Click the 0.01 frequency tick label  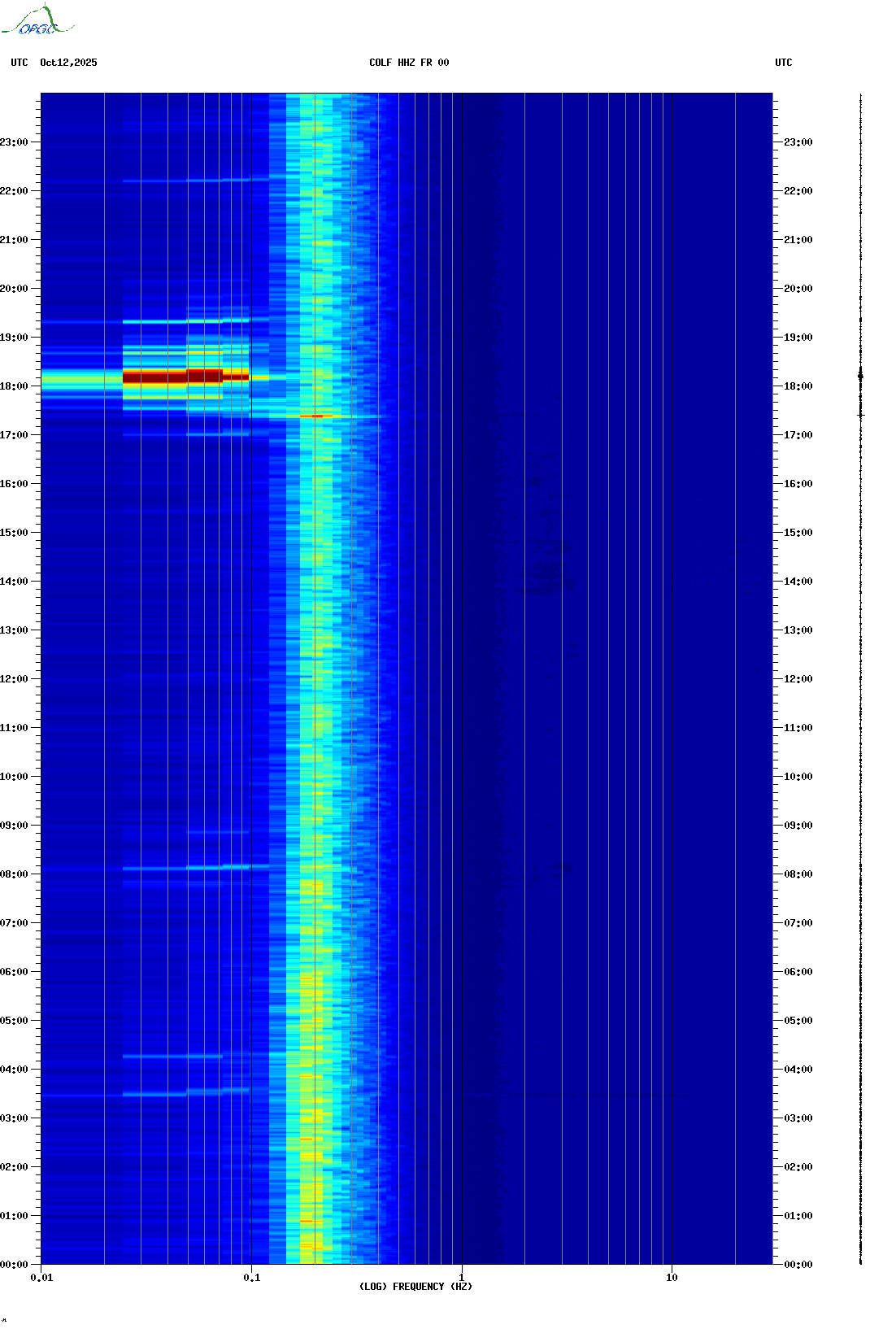click(41, 1278)
